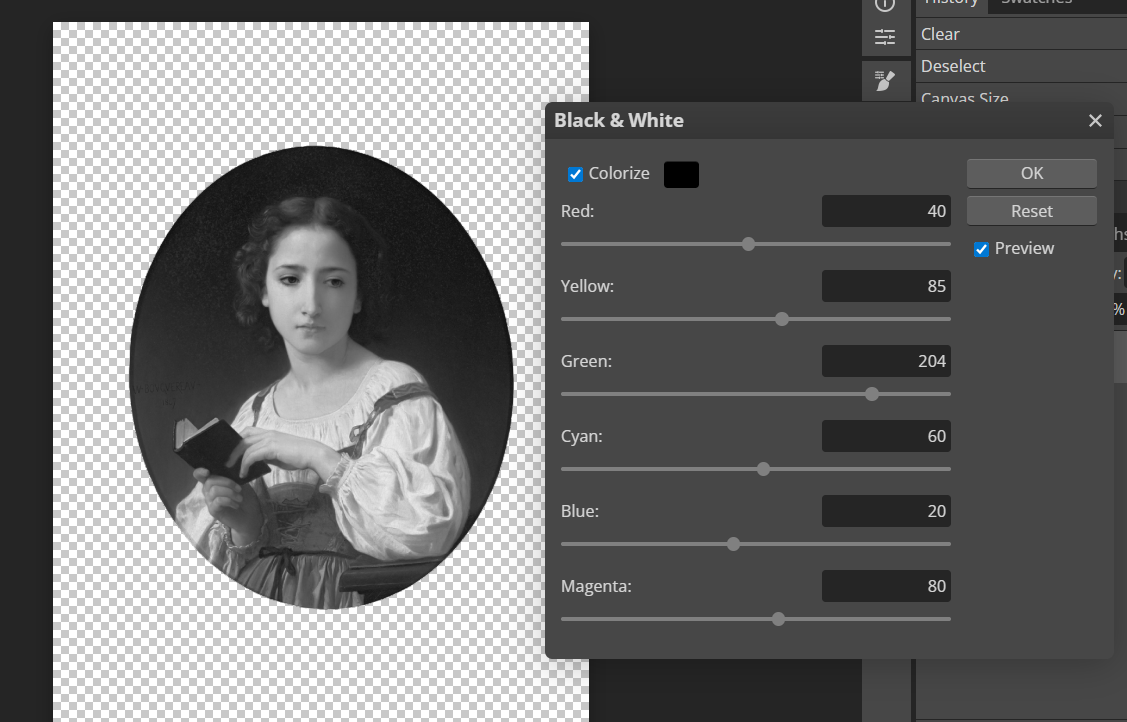Focus the Cyan value field

click(x=885, y=436)
